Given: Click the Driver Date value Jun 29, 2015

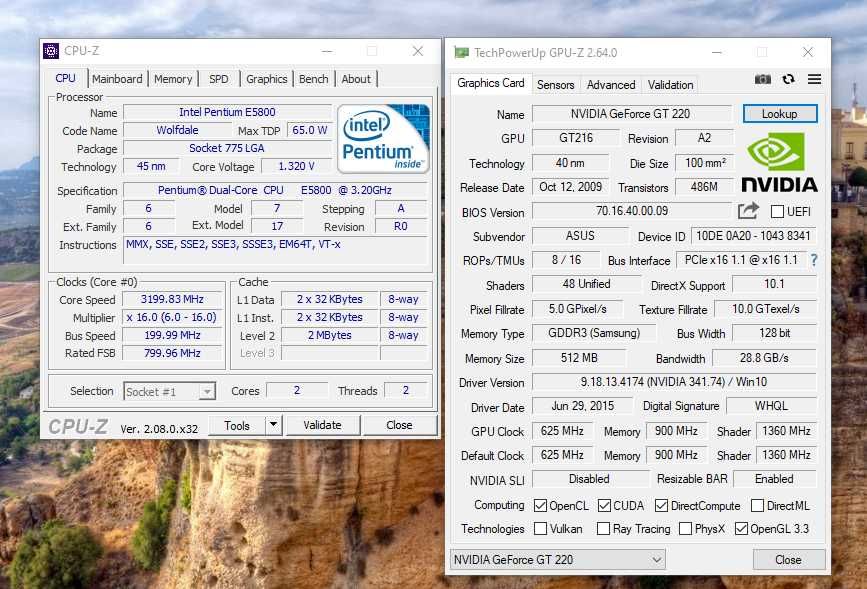Looking at the screenshot, I should (583, 406).
